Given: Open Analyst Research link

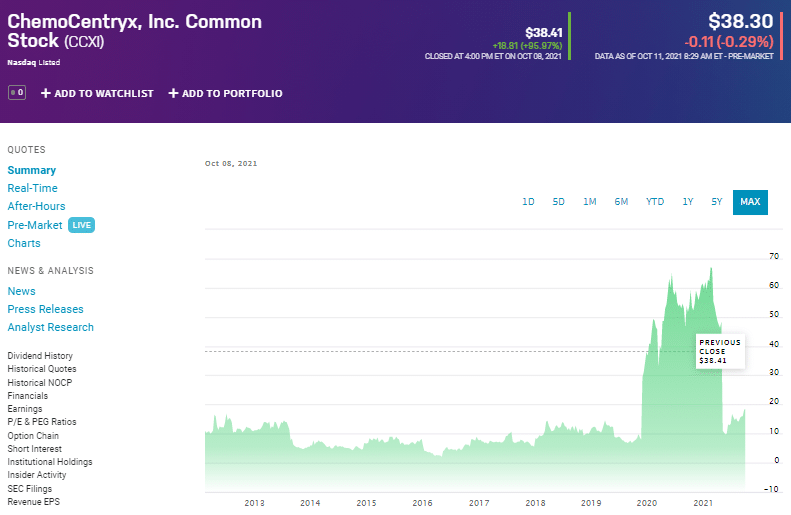Looking at the screenshot, I should [50, 327].
